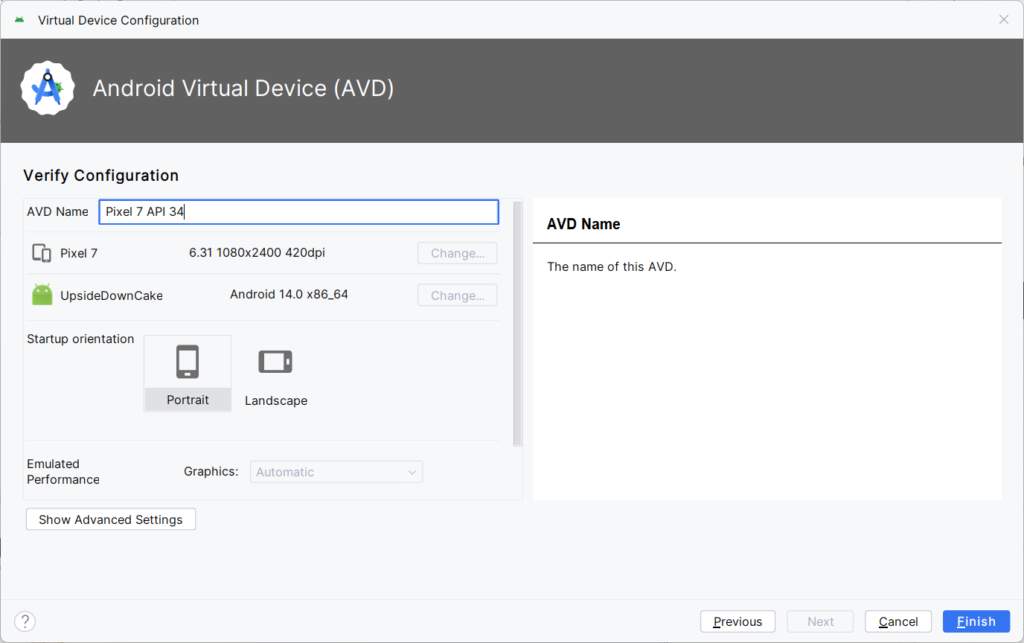Change the Pixel 7 hardware profile
1024x643 pixels.
pyautogui.click(x=457, y=253)
